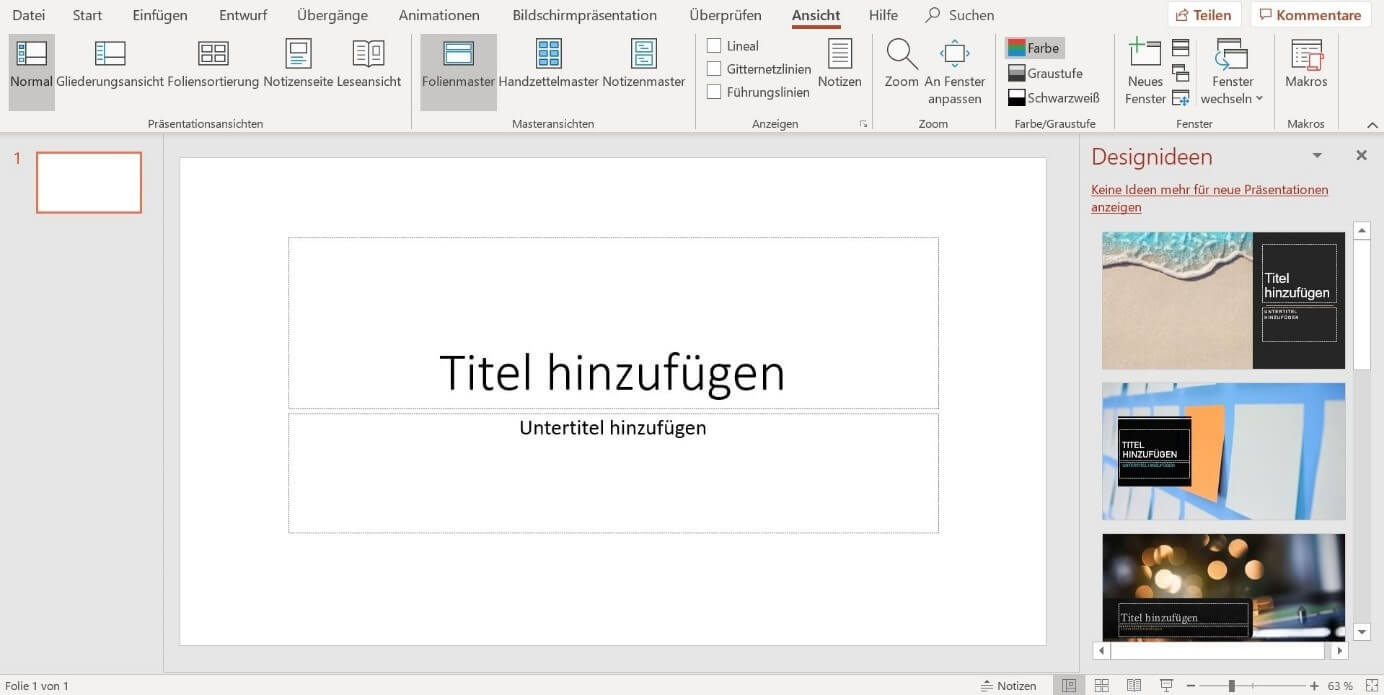Enable the Lineal checkbox
The width and height of the screenshot is (1384, 695).
(x=714, y=45)
